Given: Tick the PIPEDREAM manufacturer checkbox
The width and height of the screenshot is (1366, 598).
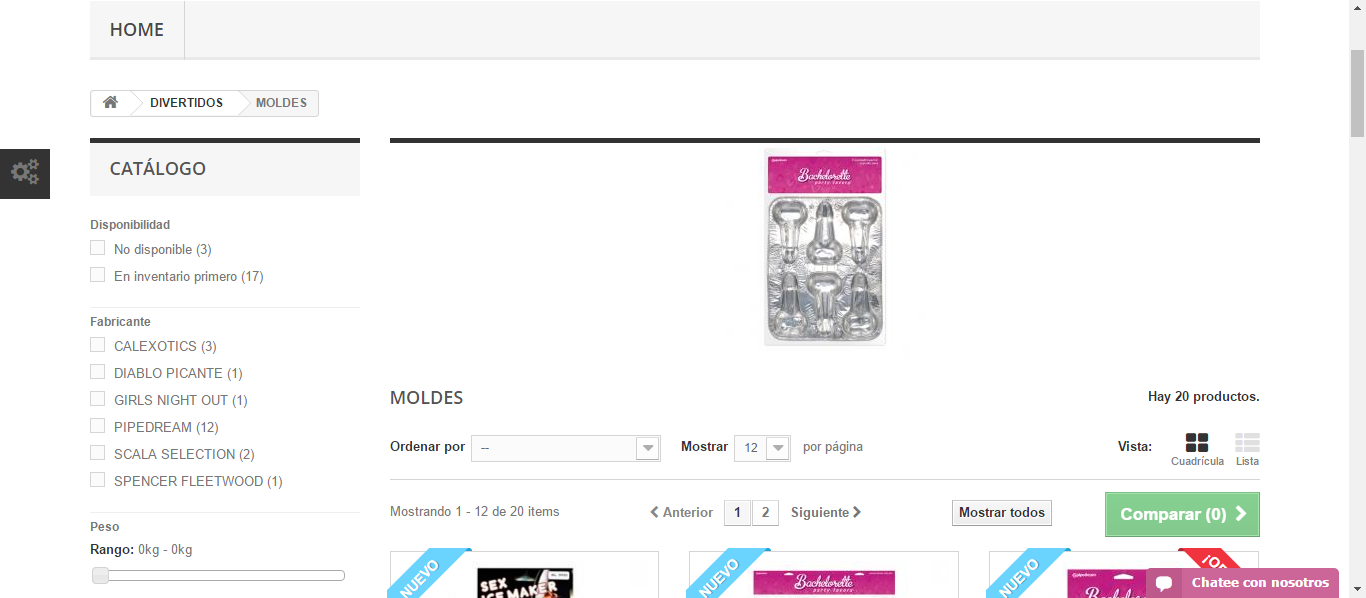Looking at the screenshot, I should pos(97,426).
